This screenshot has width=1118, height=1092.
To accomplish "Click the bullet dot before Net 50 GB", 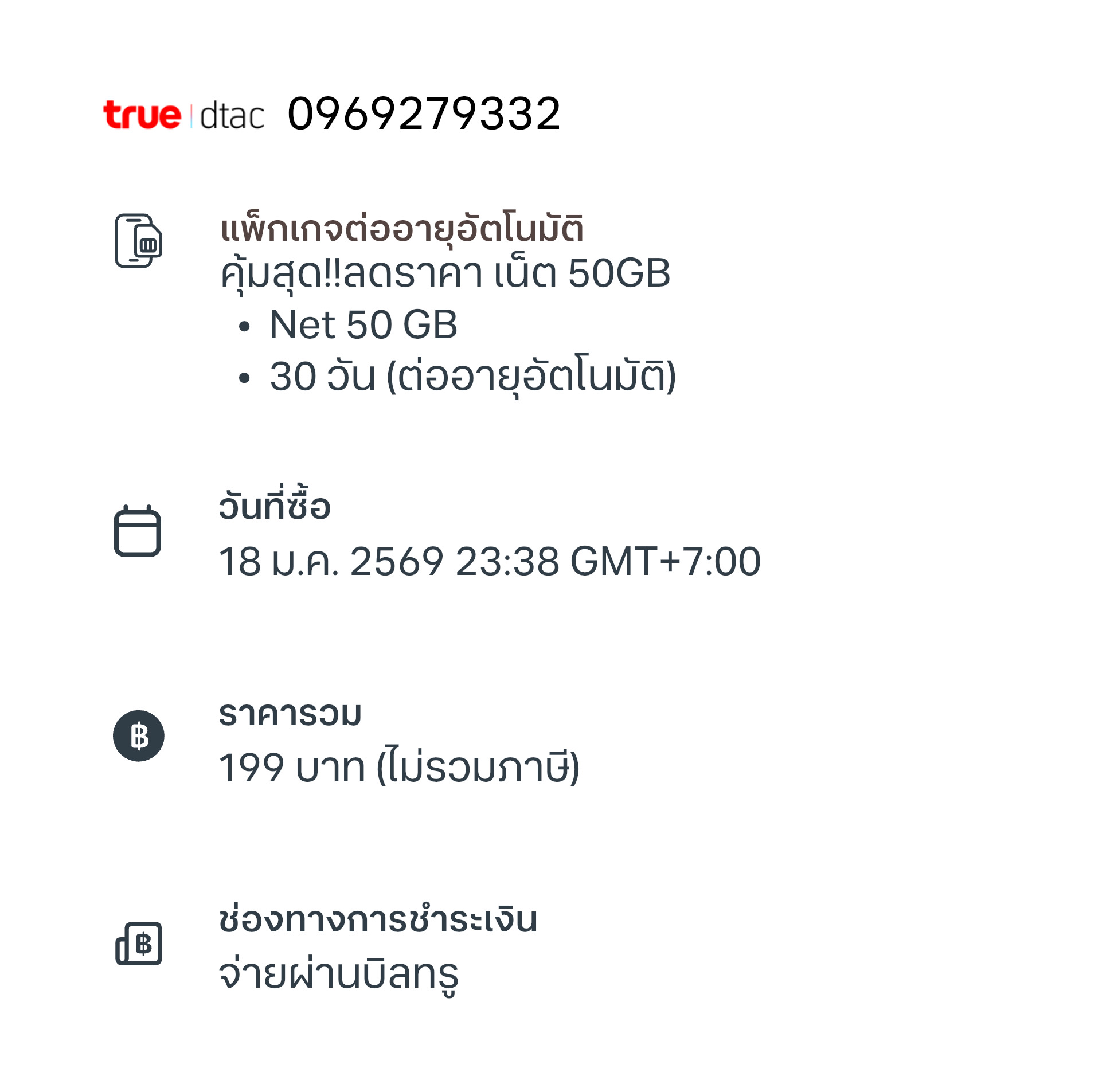I will pyautogui.click(x=244, y=327).
